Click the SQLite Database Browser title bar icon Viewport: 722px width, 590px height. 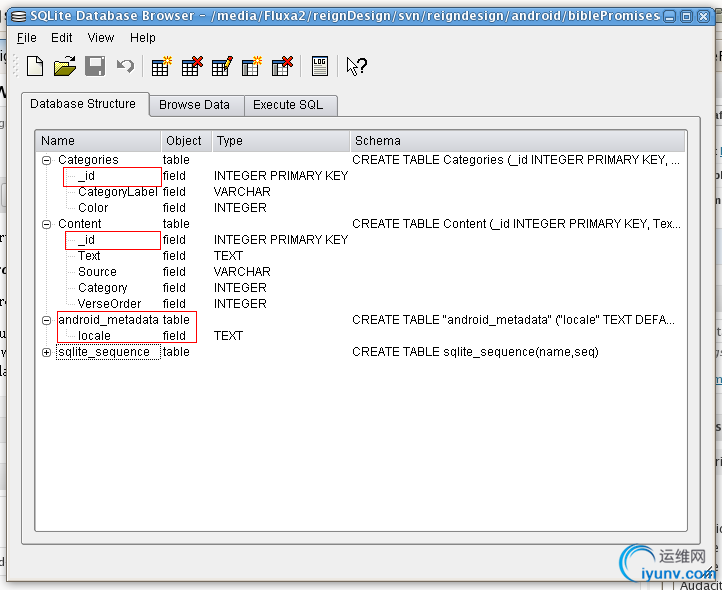[18, 17]
